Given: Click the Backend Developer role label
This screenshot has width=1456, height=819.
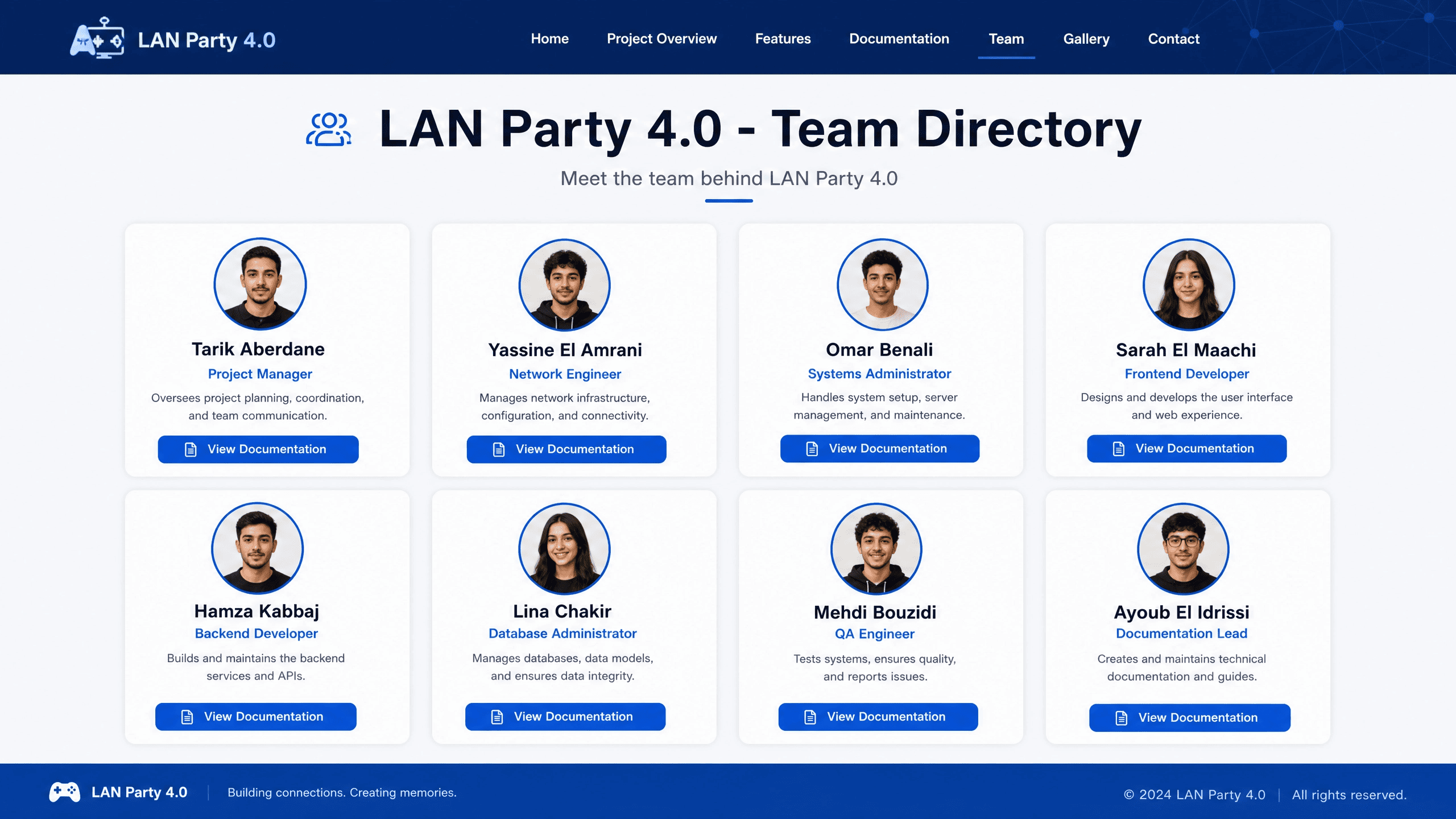Looking at the screenshot, I should 257,634.
